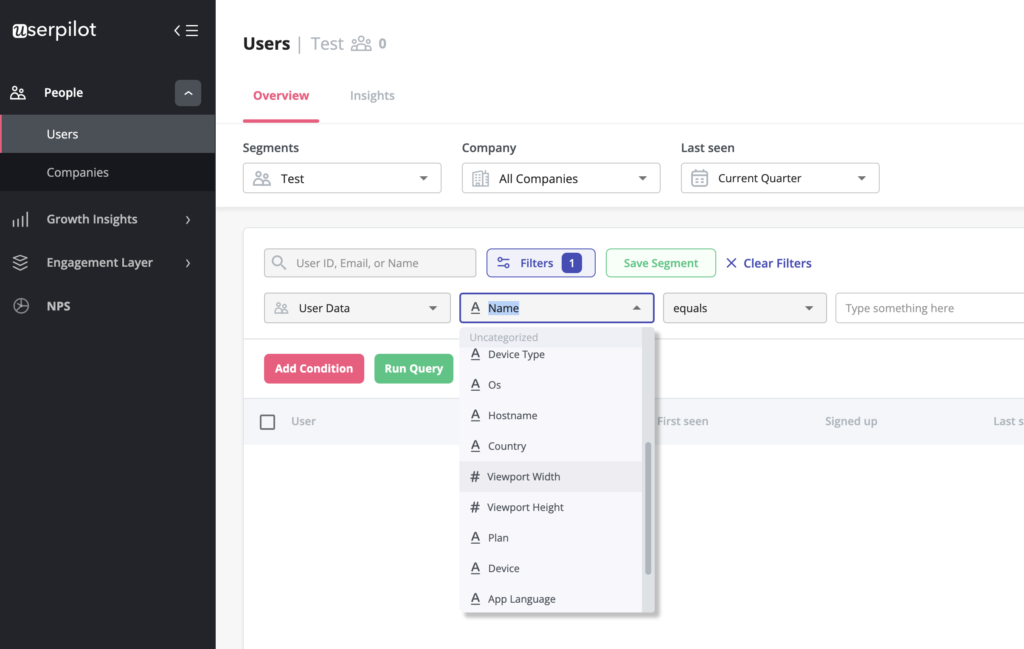Click the users count icon next to Test
1024x649 pixels.
click(361, 44)
